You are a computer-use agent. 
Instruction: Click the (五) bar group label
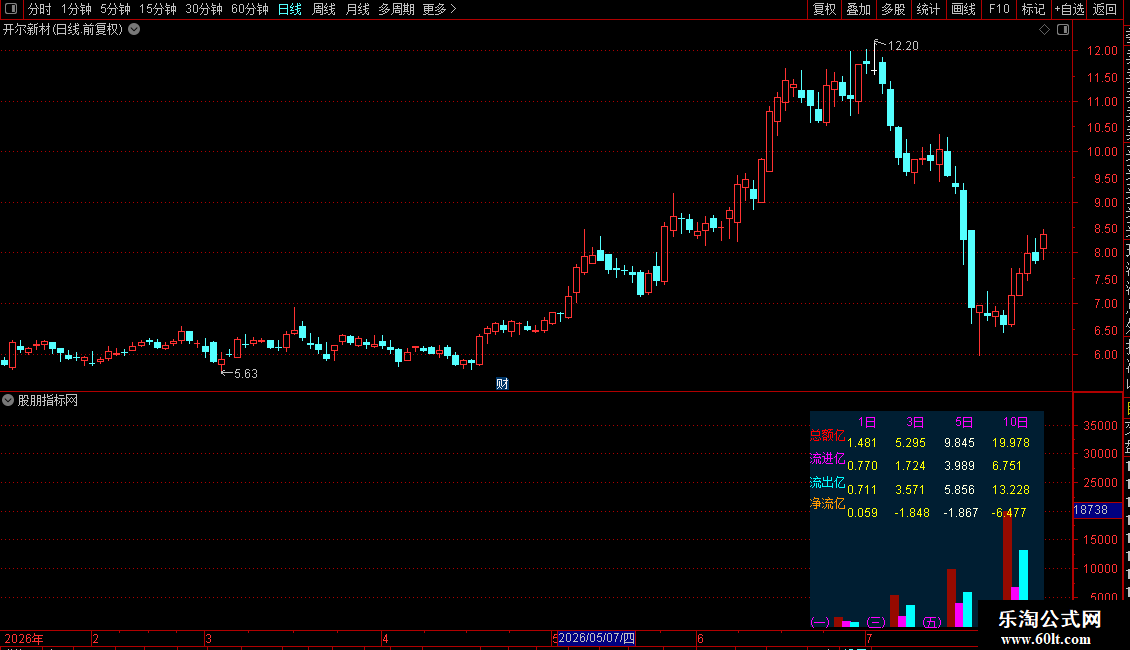[931, 622]
